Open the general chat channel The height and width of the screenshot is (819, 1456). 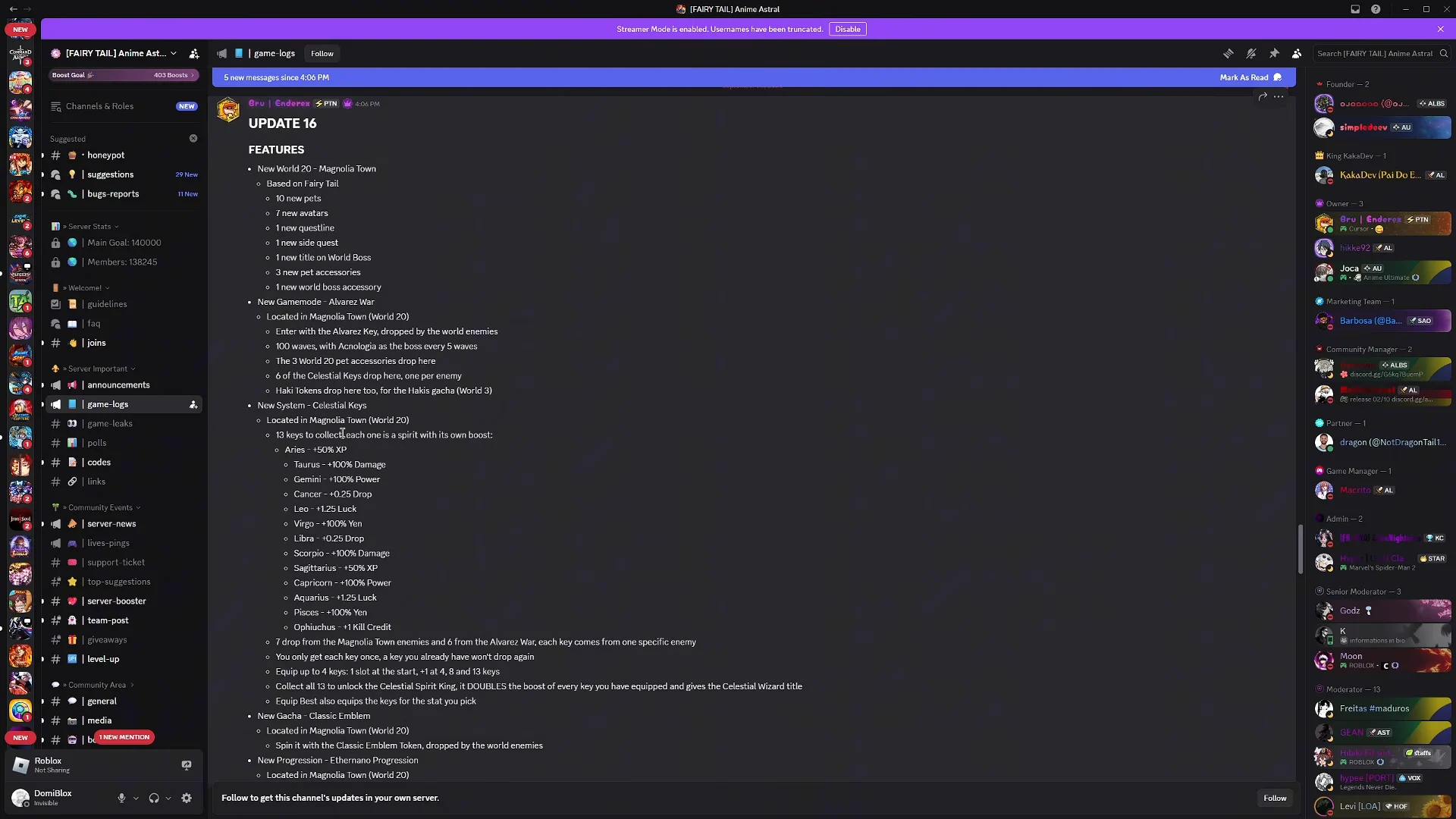tap(124, 701)
